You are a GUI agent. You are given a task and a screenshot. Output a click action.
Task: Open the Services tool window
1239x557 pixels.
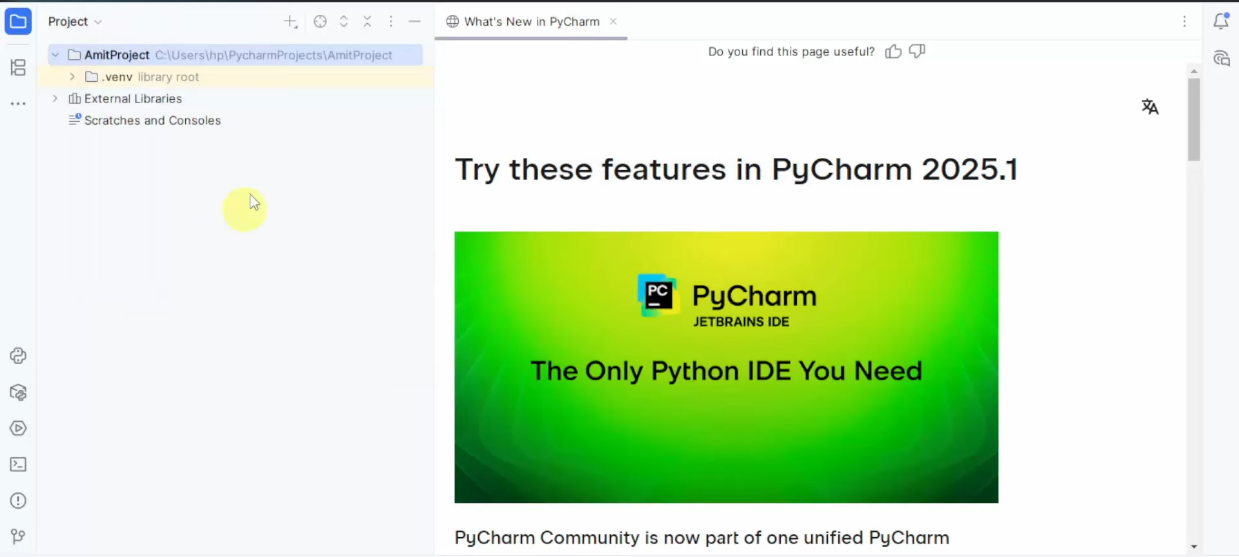click(x=18, y=428)
